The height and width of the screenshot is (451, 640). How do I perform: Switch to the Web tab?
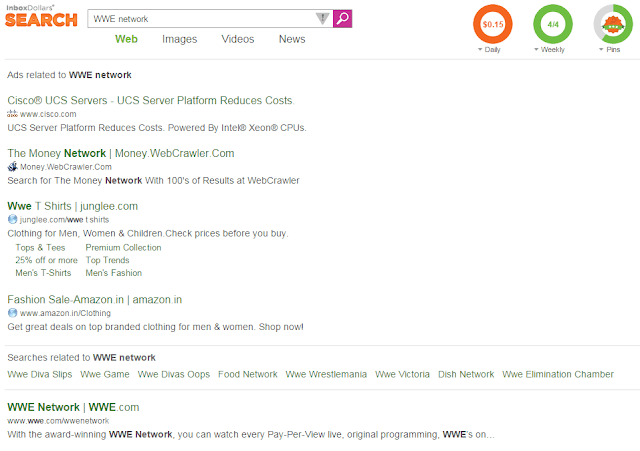[x=126, y=39]
